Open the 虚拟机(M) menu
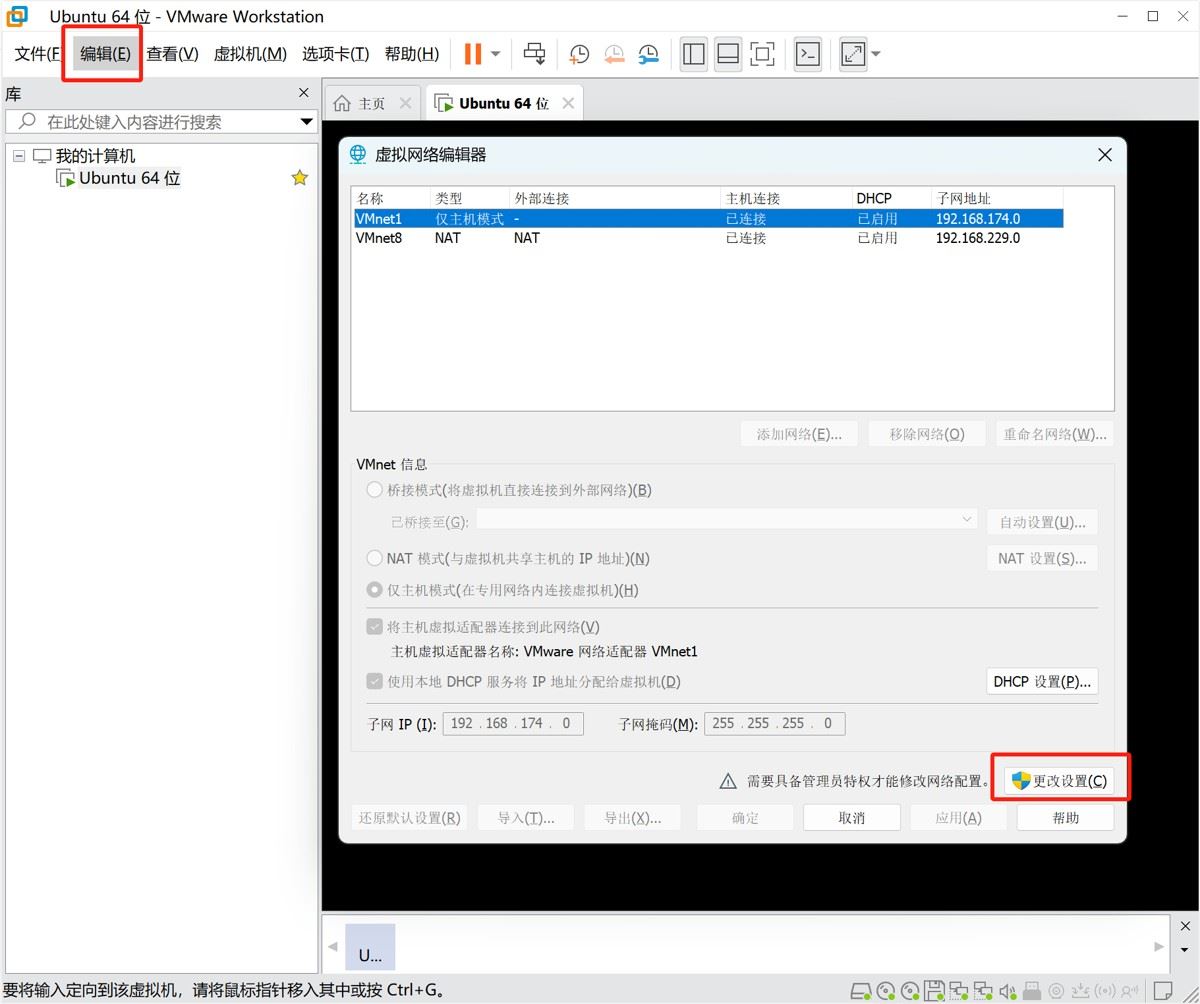This screenshot has width=1200, height=1004. point(250,54)
